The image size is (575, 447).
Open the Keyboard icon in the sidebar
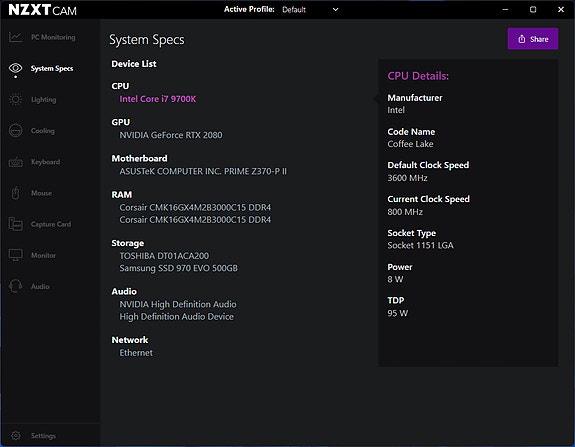point(15,162)
